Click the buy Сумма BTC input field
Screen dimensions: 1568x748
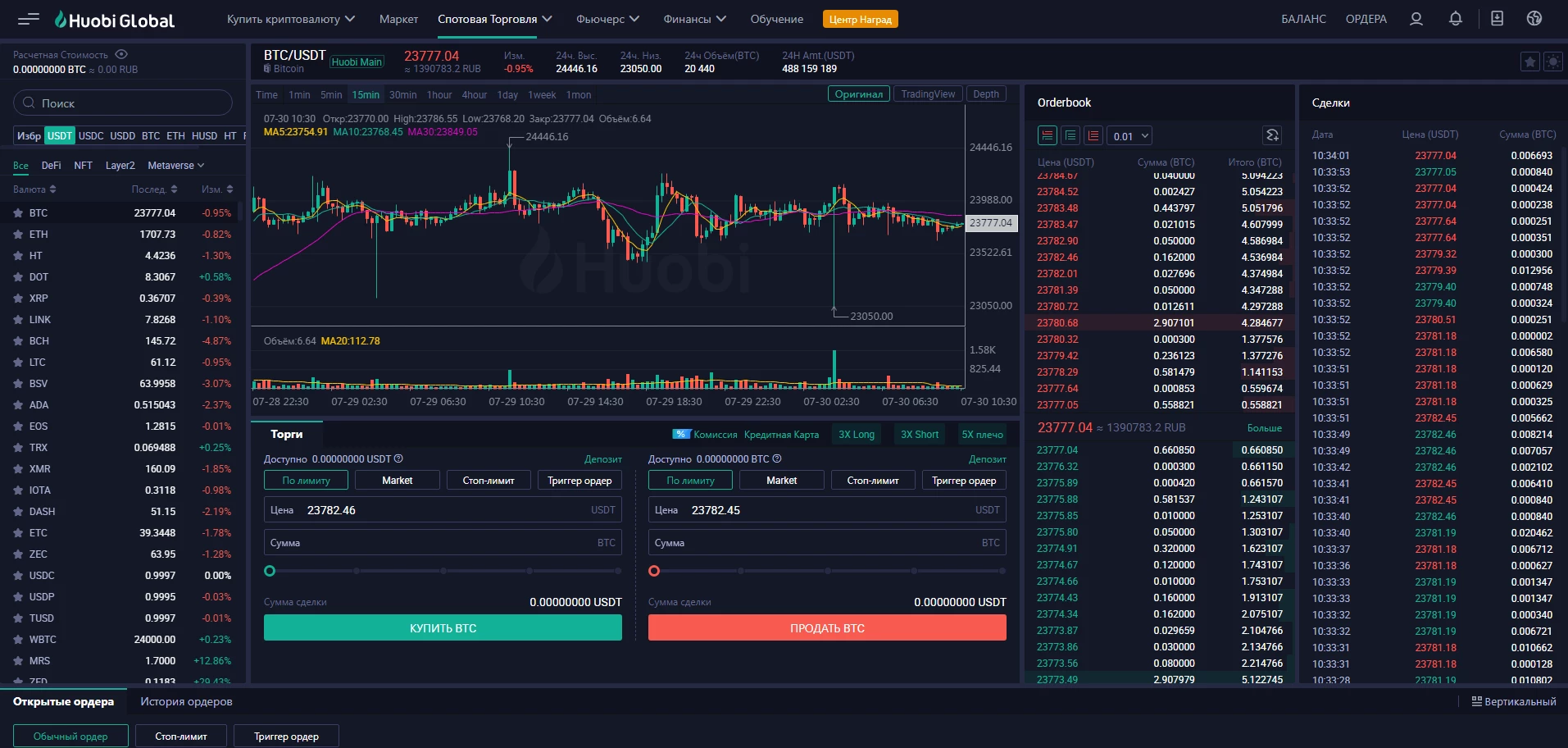click(x=443, y=543)
